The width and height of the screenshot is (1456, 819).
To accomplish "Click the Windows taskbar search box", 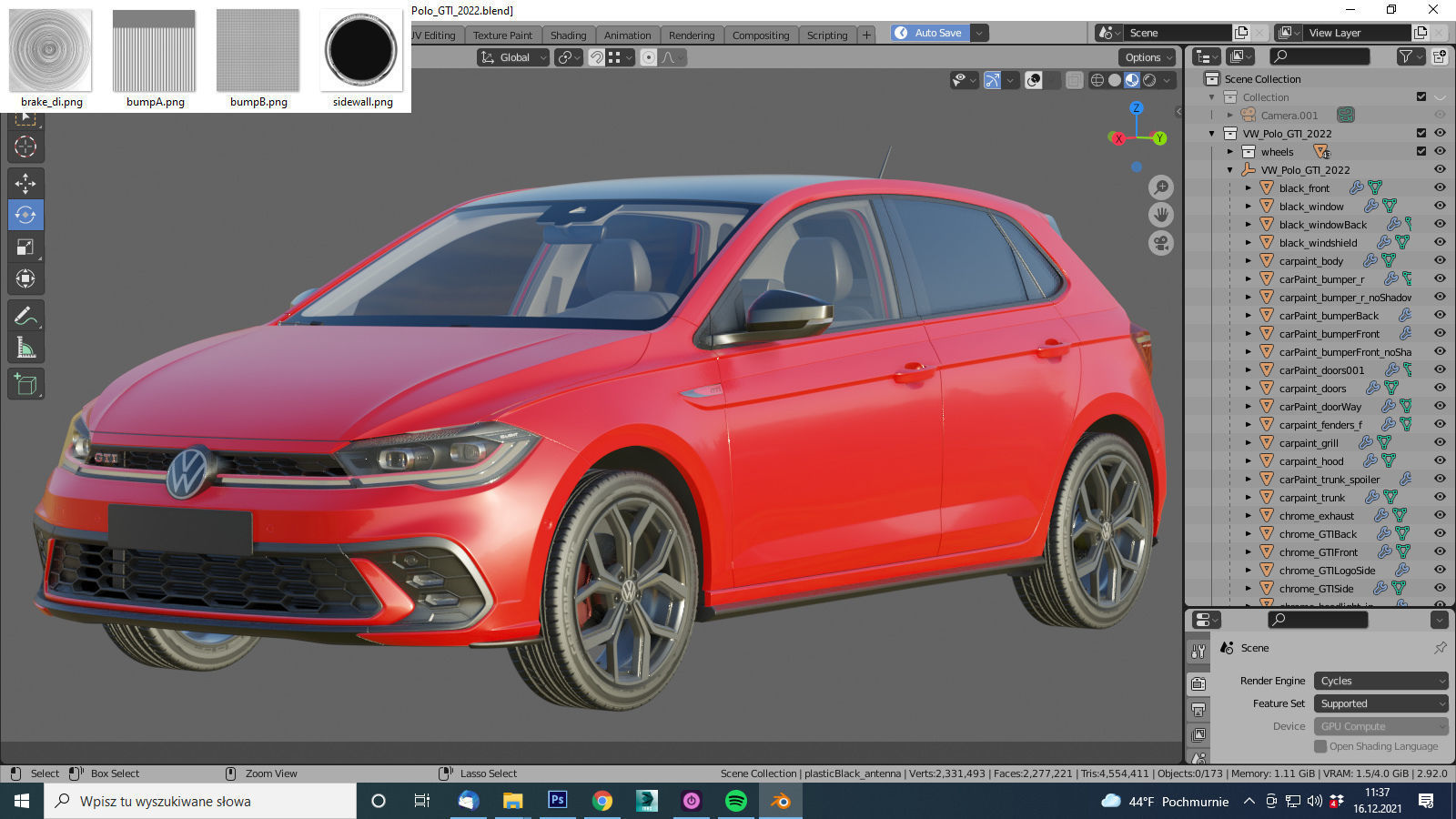I will click(x=200, y=801).
